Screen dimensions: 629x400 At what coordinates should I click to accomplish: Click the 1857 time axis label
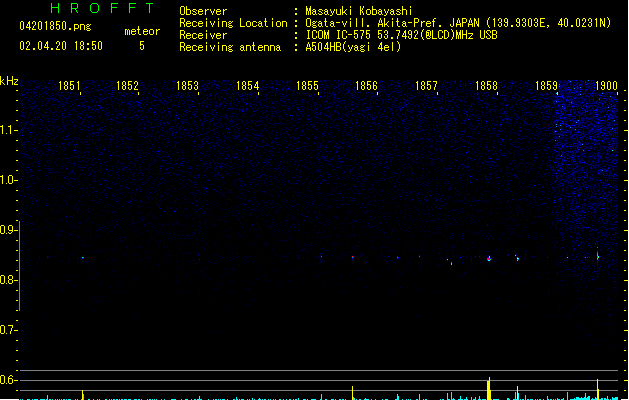pyautogui.click(x=426, y=86)
